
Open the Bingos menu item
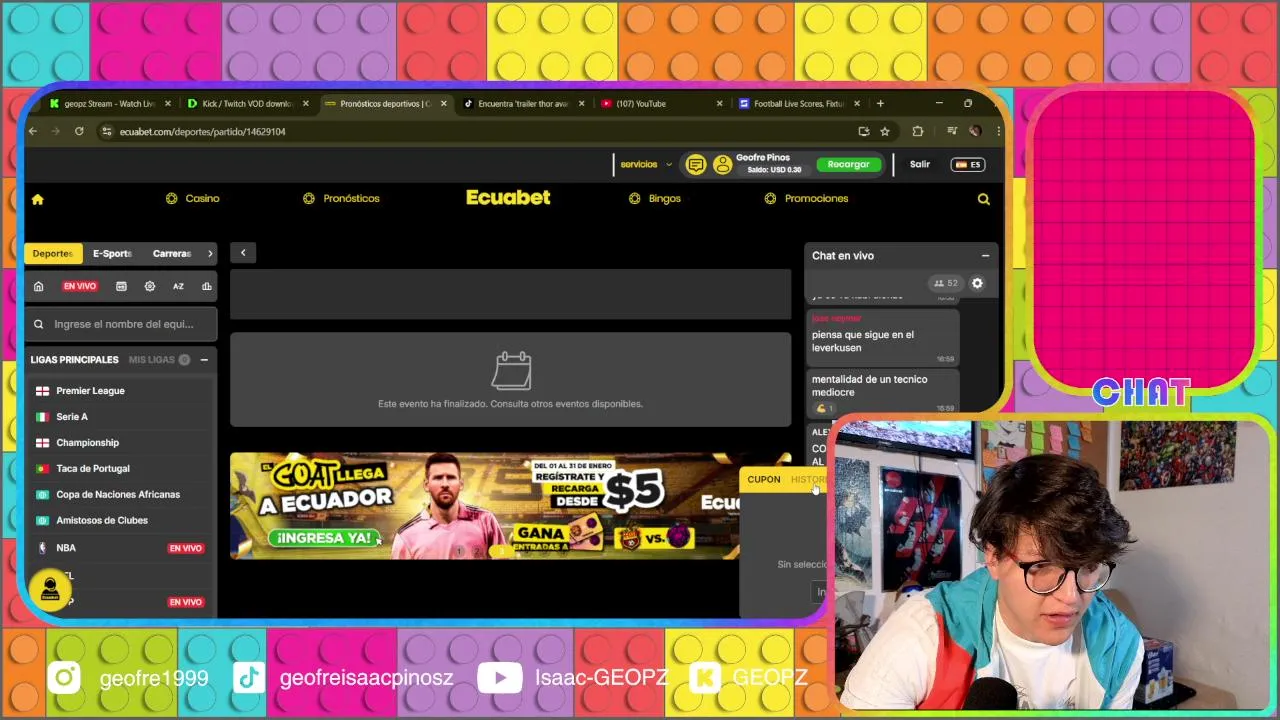pos(655,199)
